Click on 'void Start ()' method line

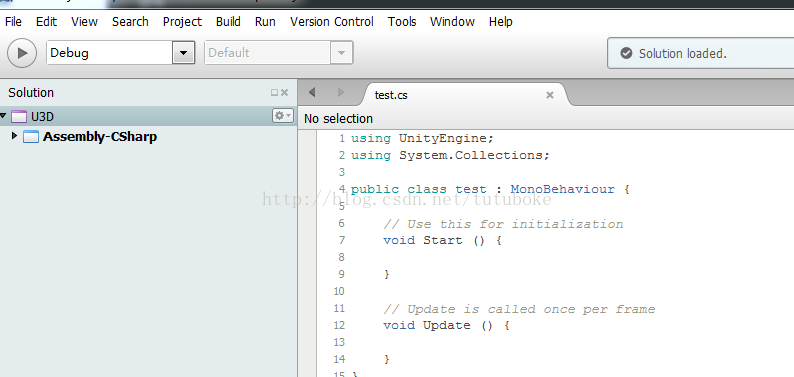[x=442, y=240]
